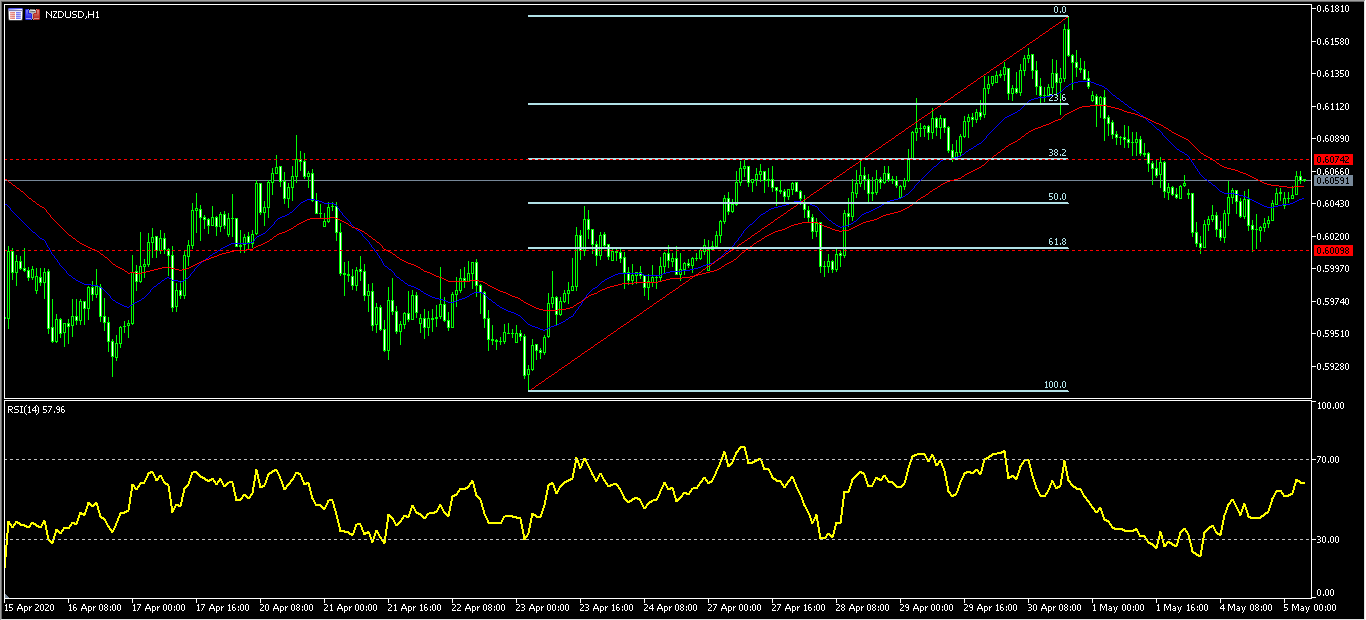This screenshot has width=1366, height=620.
Task: Click the 17 Apr 16:00 time label
Action: 224,607
